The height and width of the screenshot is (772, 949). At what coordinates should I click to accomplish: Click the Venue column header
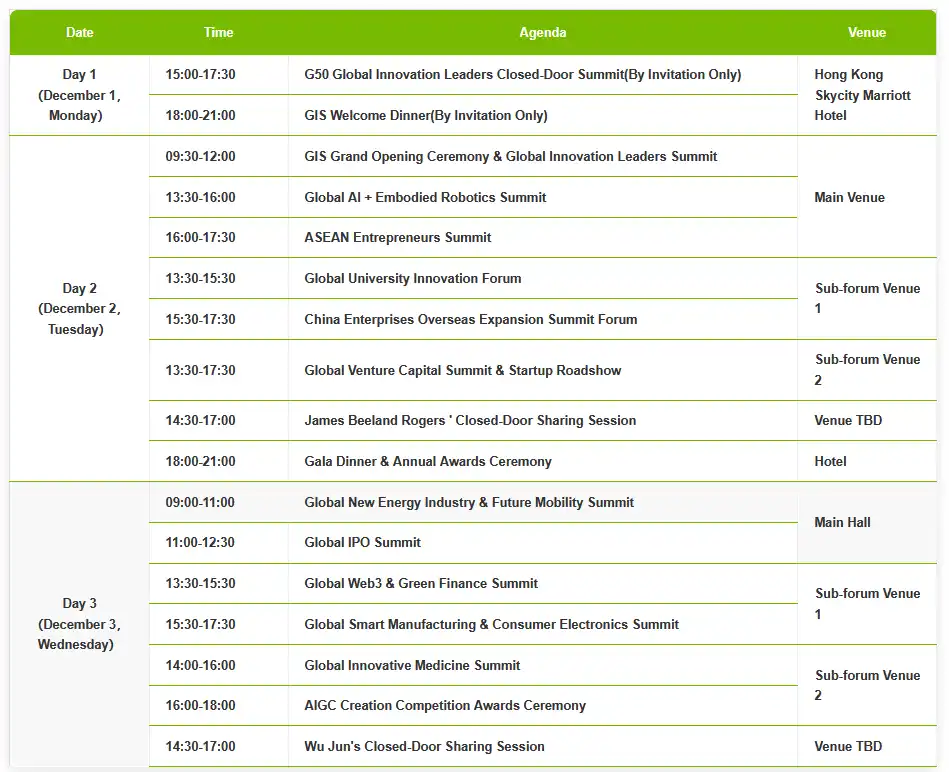click(x=866, y=32)
